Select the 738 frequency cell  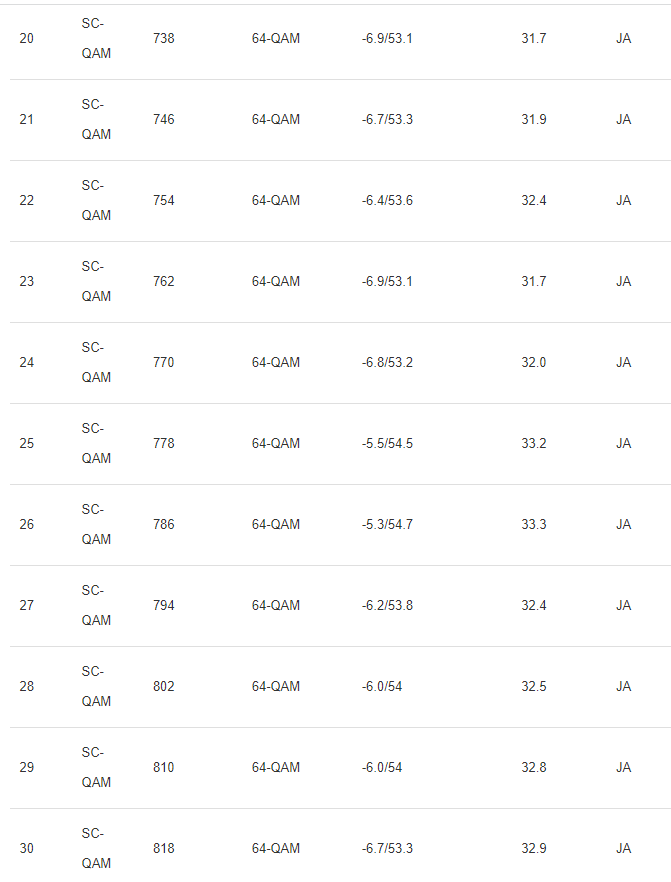pyautogui.click(x=163, y=39)
